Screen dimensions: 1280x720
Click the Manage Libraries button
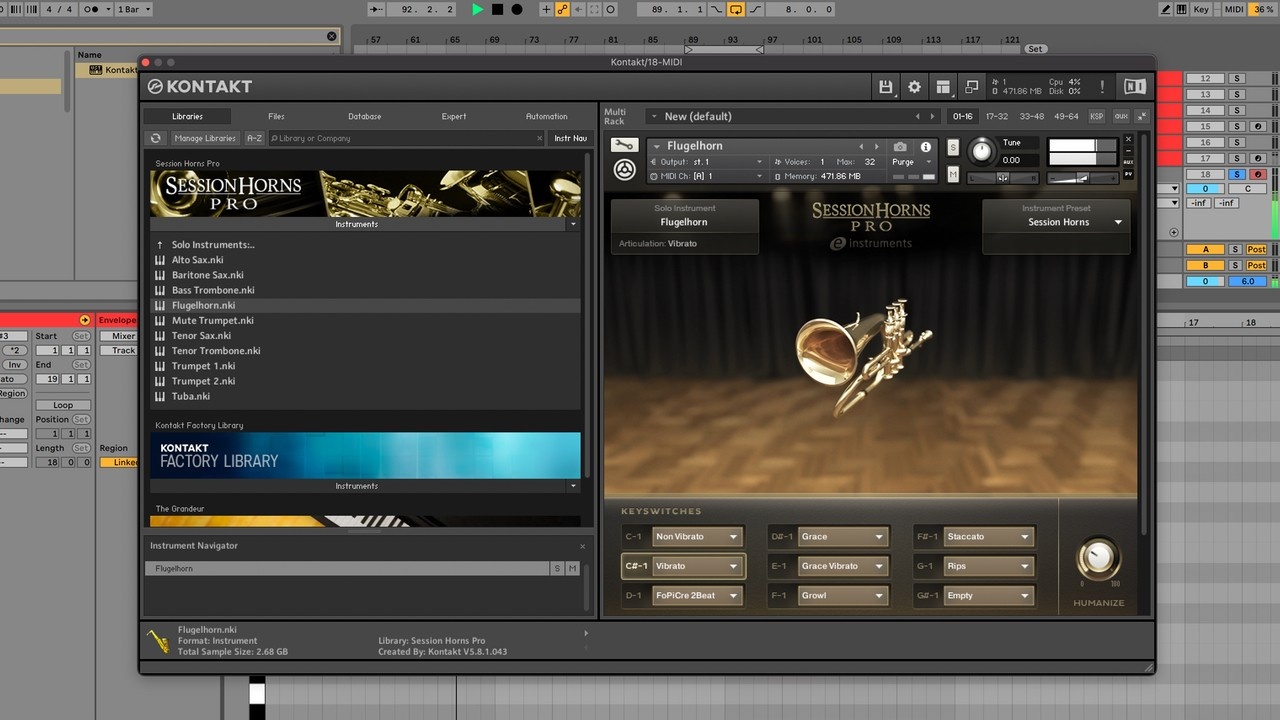click(x=205, y=138)
